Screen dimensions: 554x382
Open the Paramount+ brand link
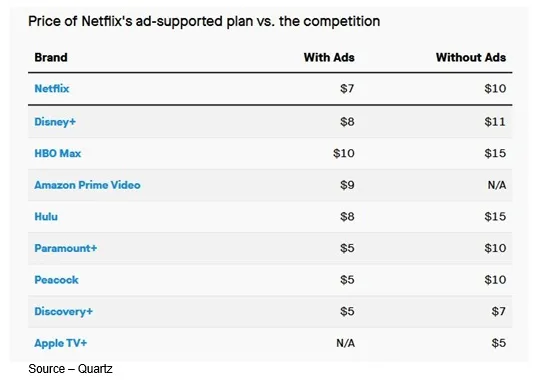65,248
